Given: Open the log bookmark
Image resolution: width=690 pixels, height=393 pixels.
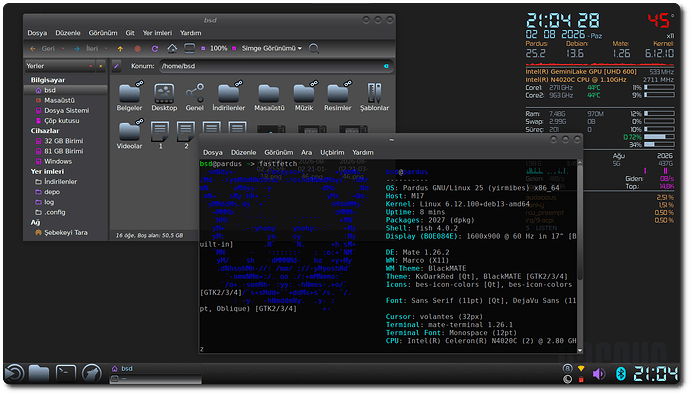Looking at the screenshot, I should tap(66, 202).
